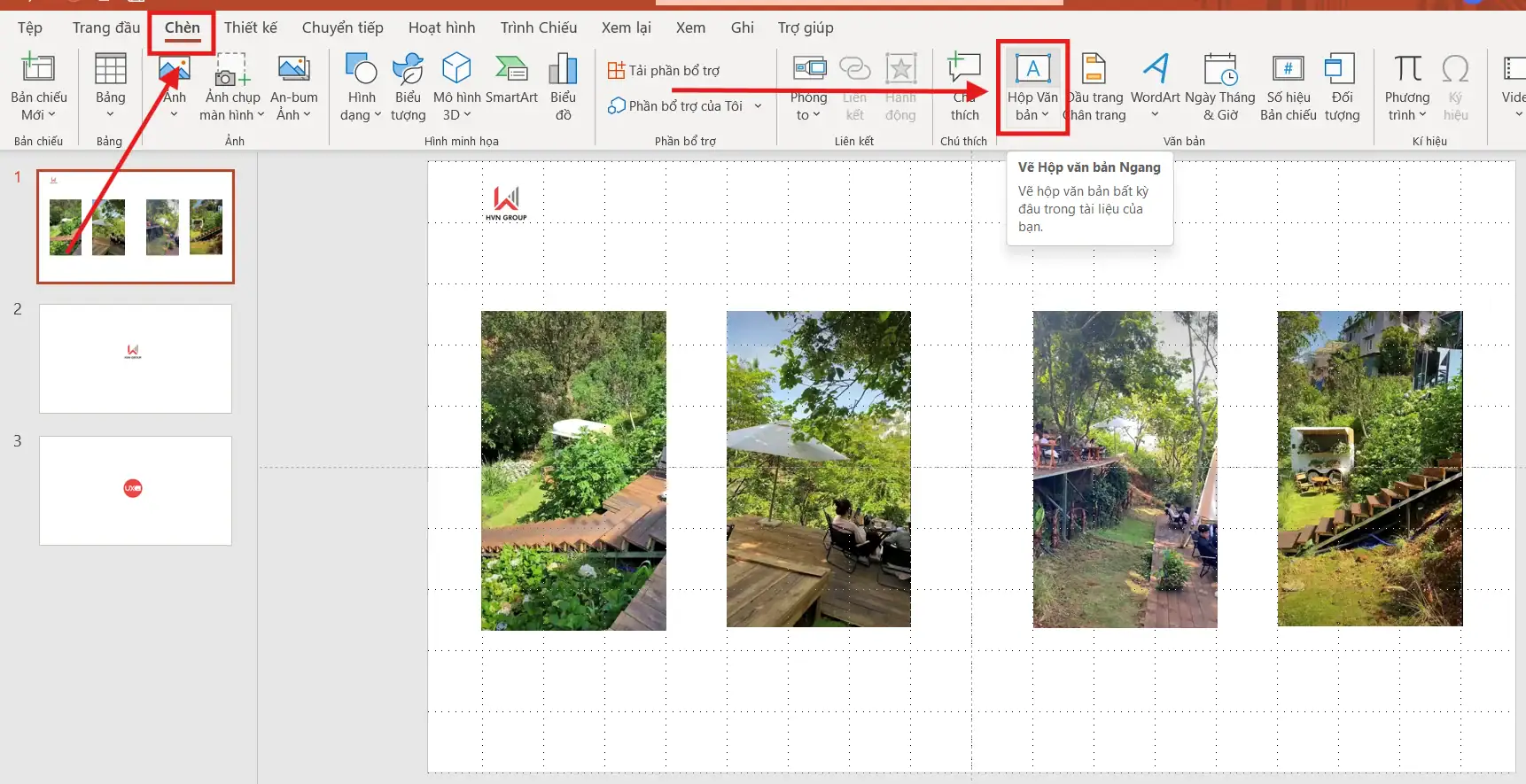Insert Ngày Tháng & Giờ
1526x784 pixels.
point(1220,86)
